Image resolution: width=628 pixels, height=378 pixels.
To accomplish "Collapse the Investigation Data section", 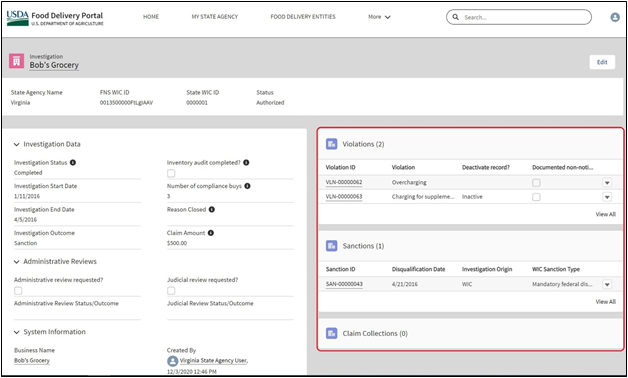I will (x=16, y=145).
